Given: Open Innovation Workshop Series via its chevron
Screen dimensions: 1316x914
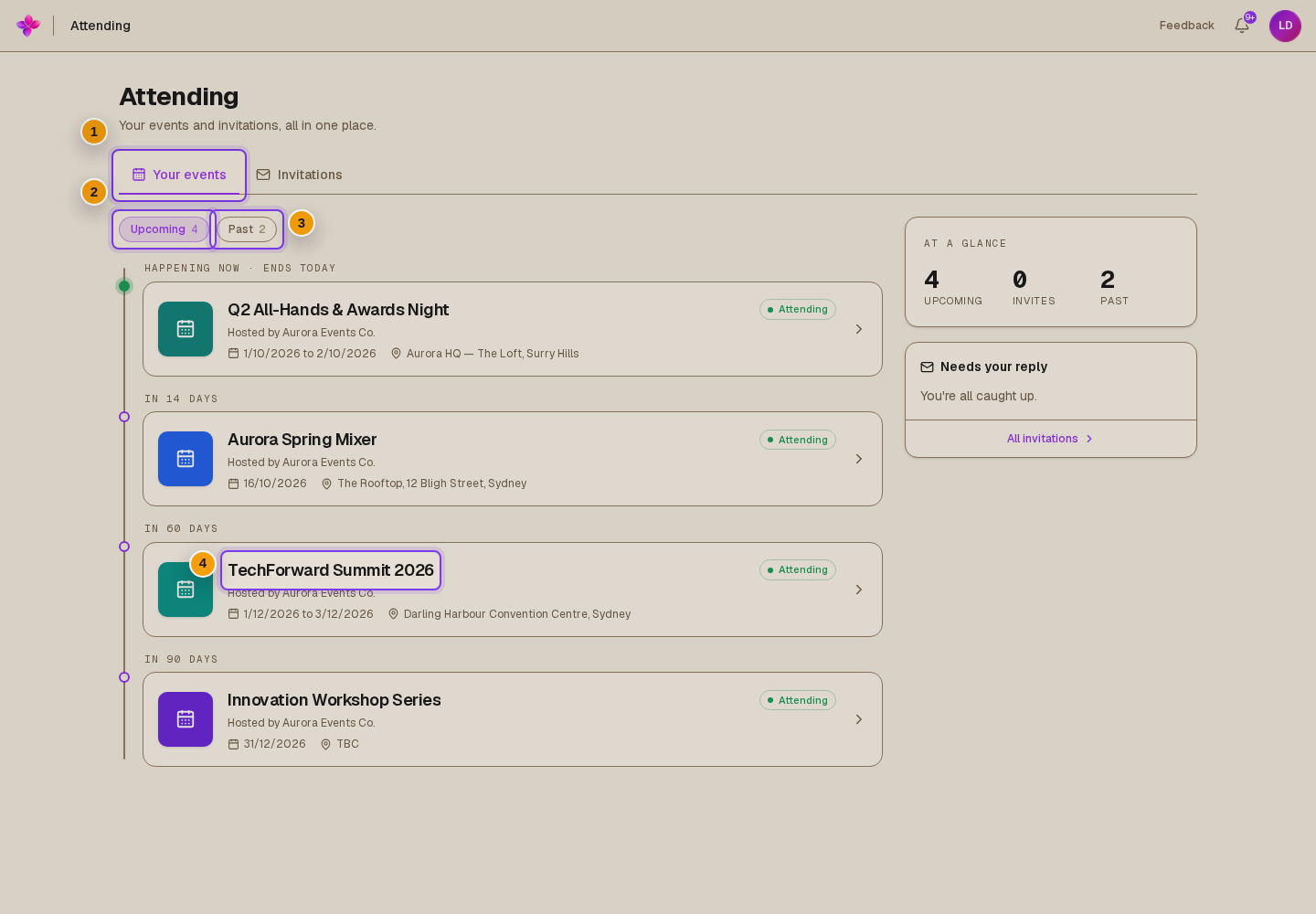Looking at the screenshot, I should [859, 719].
